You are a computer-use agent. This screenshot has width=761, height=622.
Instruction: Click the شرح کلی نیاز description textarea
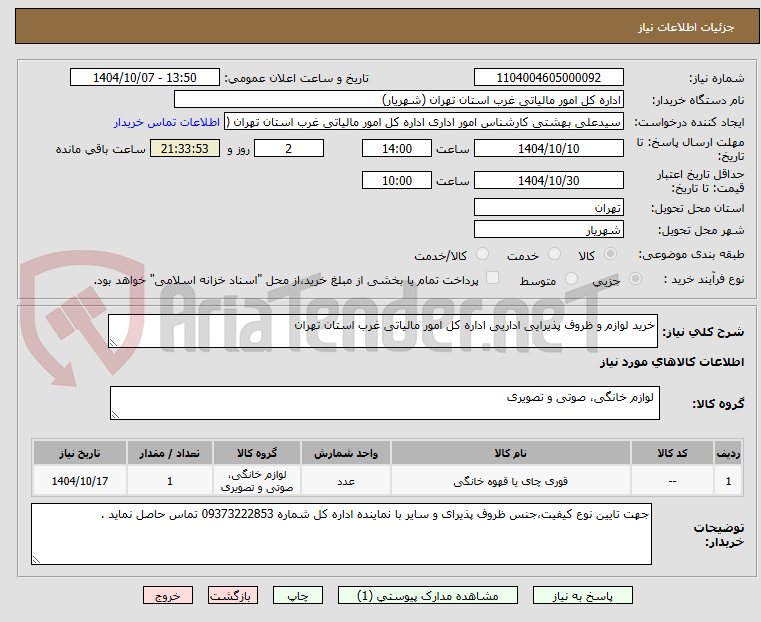click(382, 331)
